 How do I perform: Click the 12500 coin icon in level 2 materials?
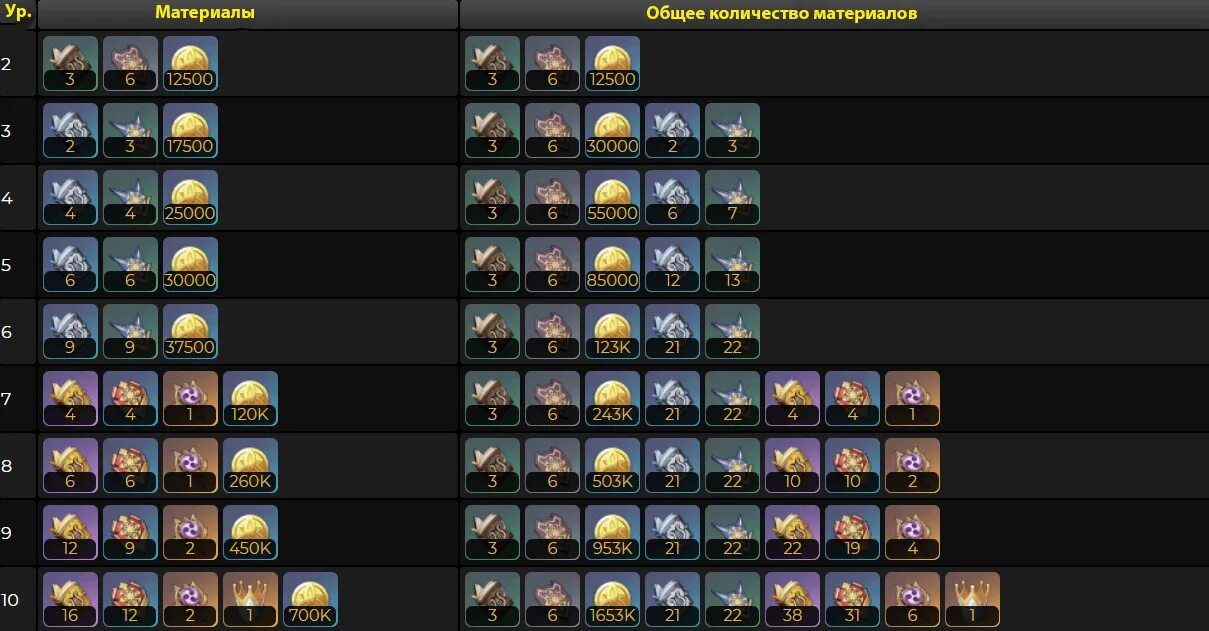click(x=190, y=63)
